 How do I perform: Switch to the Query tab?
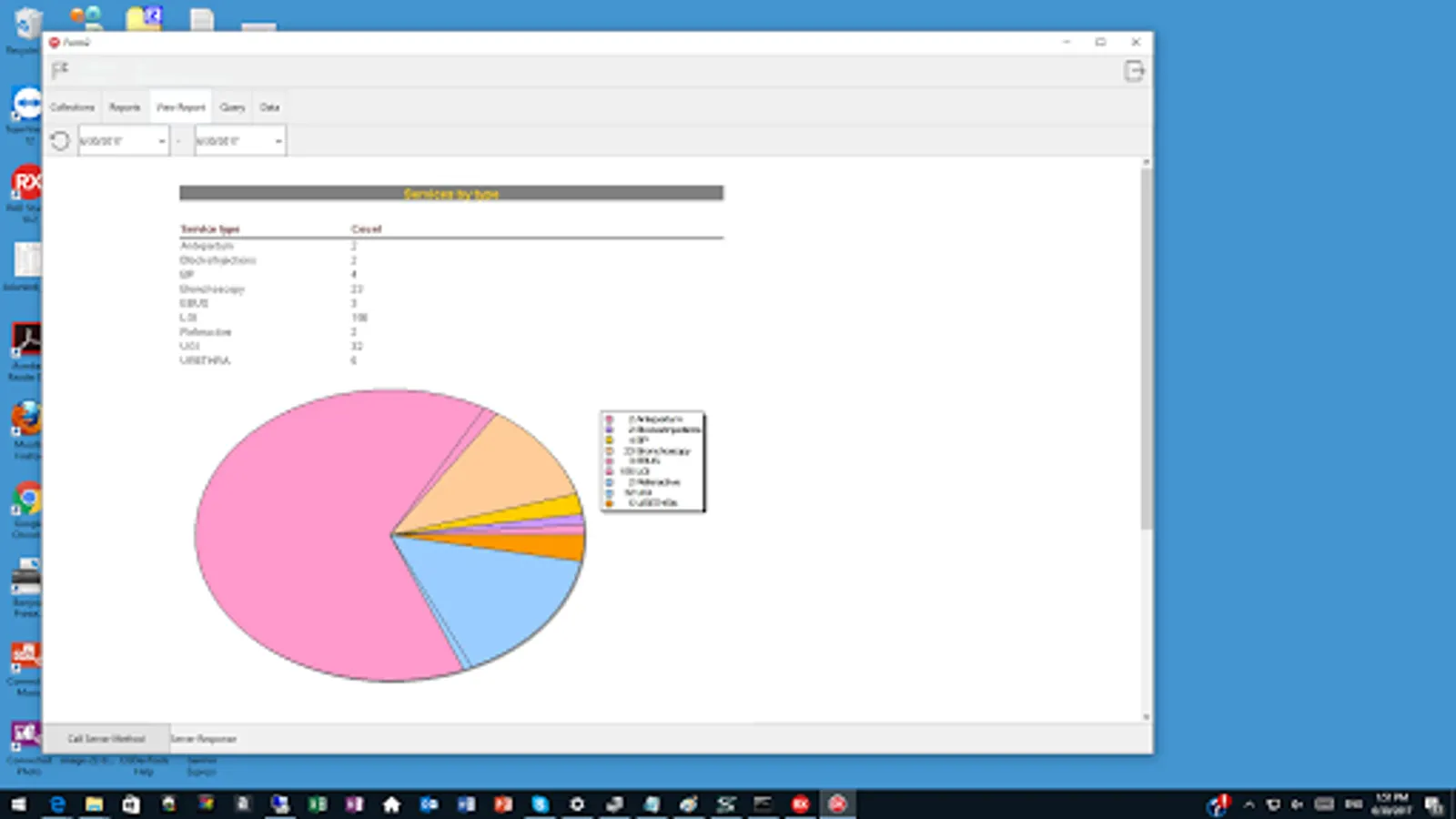click(232, 106)
